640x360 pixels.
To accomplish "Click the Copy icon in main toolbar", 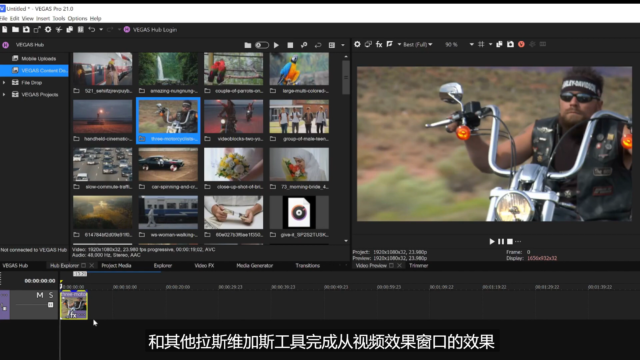I will click(x=70, y=29).
